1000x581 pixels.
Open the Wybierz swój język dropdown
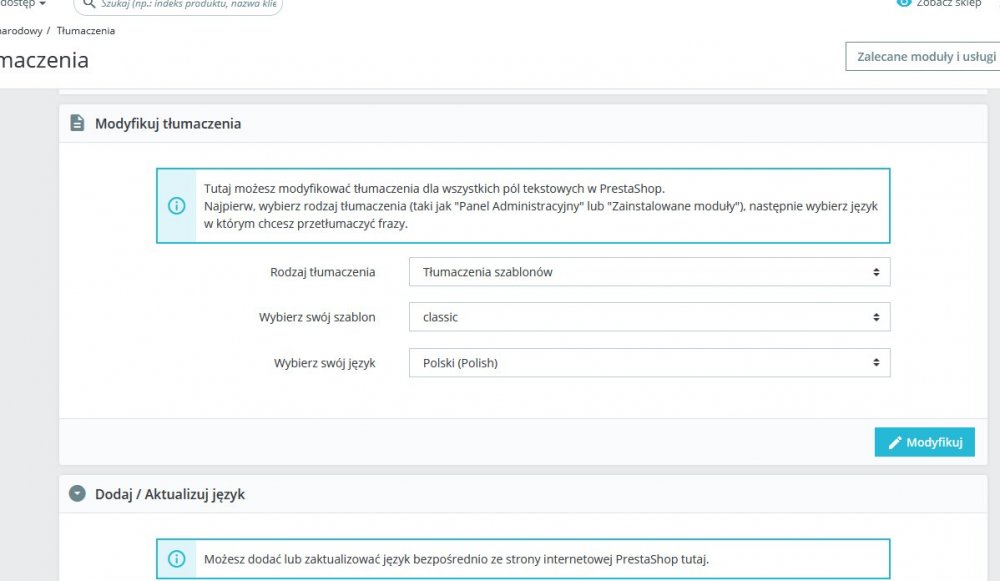[649, 363]
